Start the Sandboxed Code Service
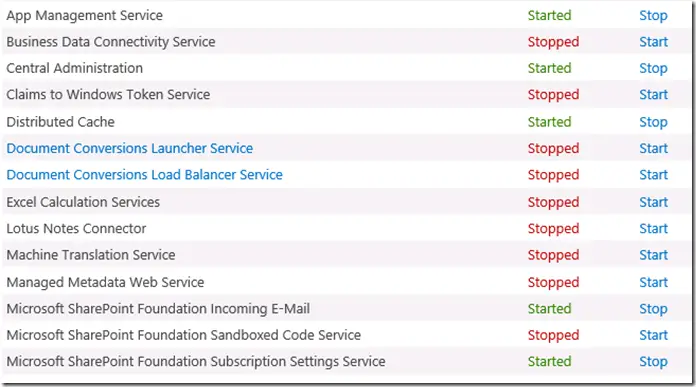Viewport: 696px width, 387px height. tap(653, 335)
